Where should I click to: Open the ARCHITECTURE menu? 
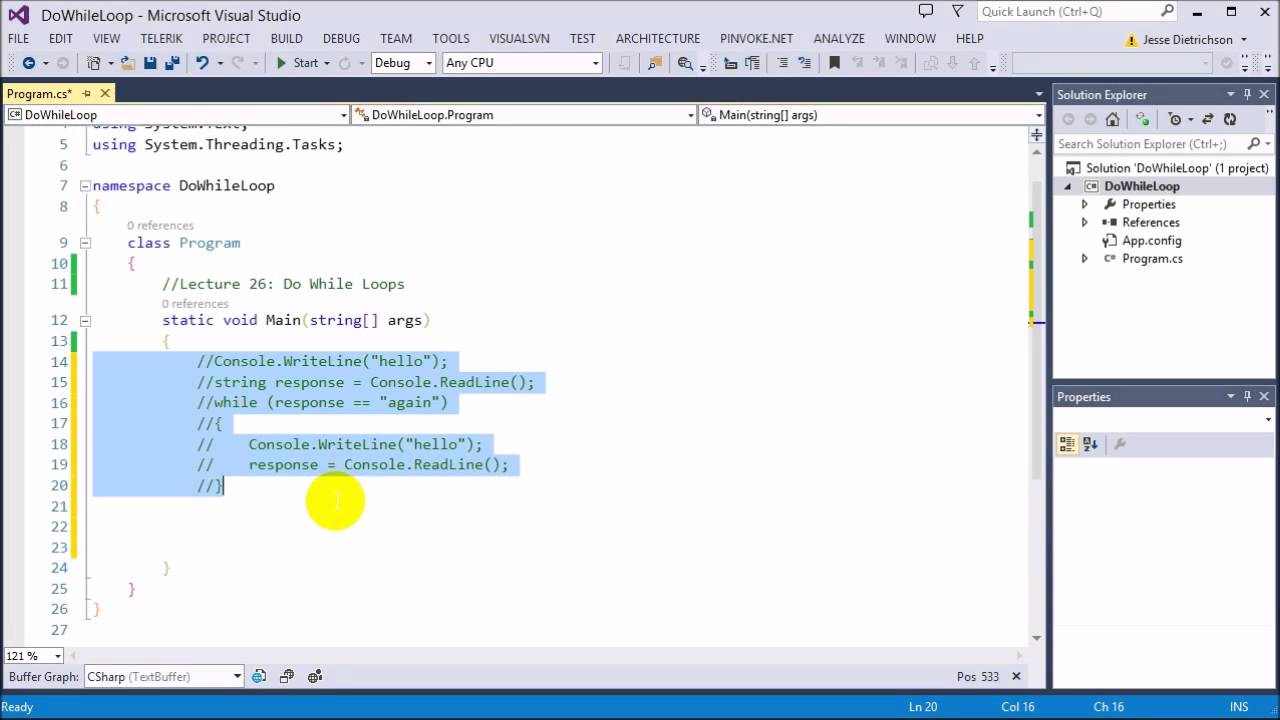[x=658, y=38]
